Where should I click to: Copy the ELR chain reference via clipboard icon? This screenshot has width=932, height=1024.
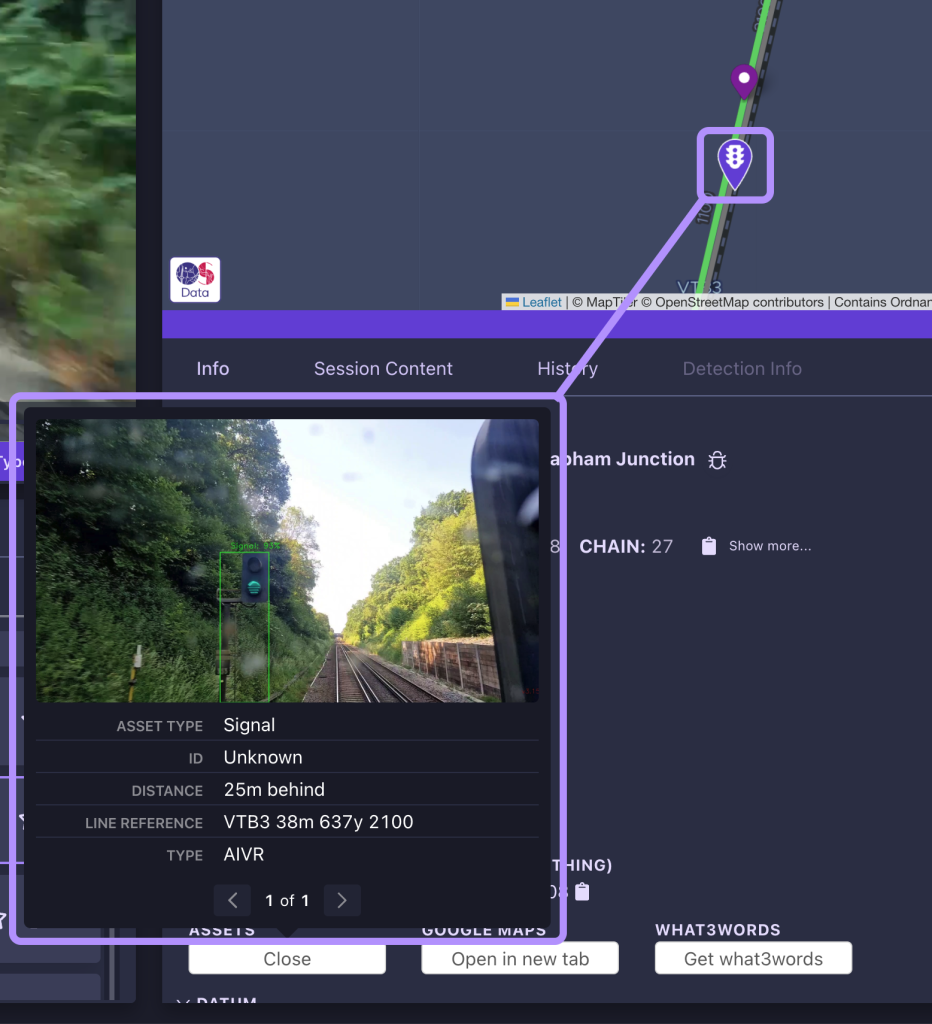point(709,546)
